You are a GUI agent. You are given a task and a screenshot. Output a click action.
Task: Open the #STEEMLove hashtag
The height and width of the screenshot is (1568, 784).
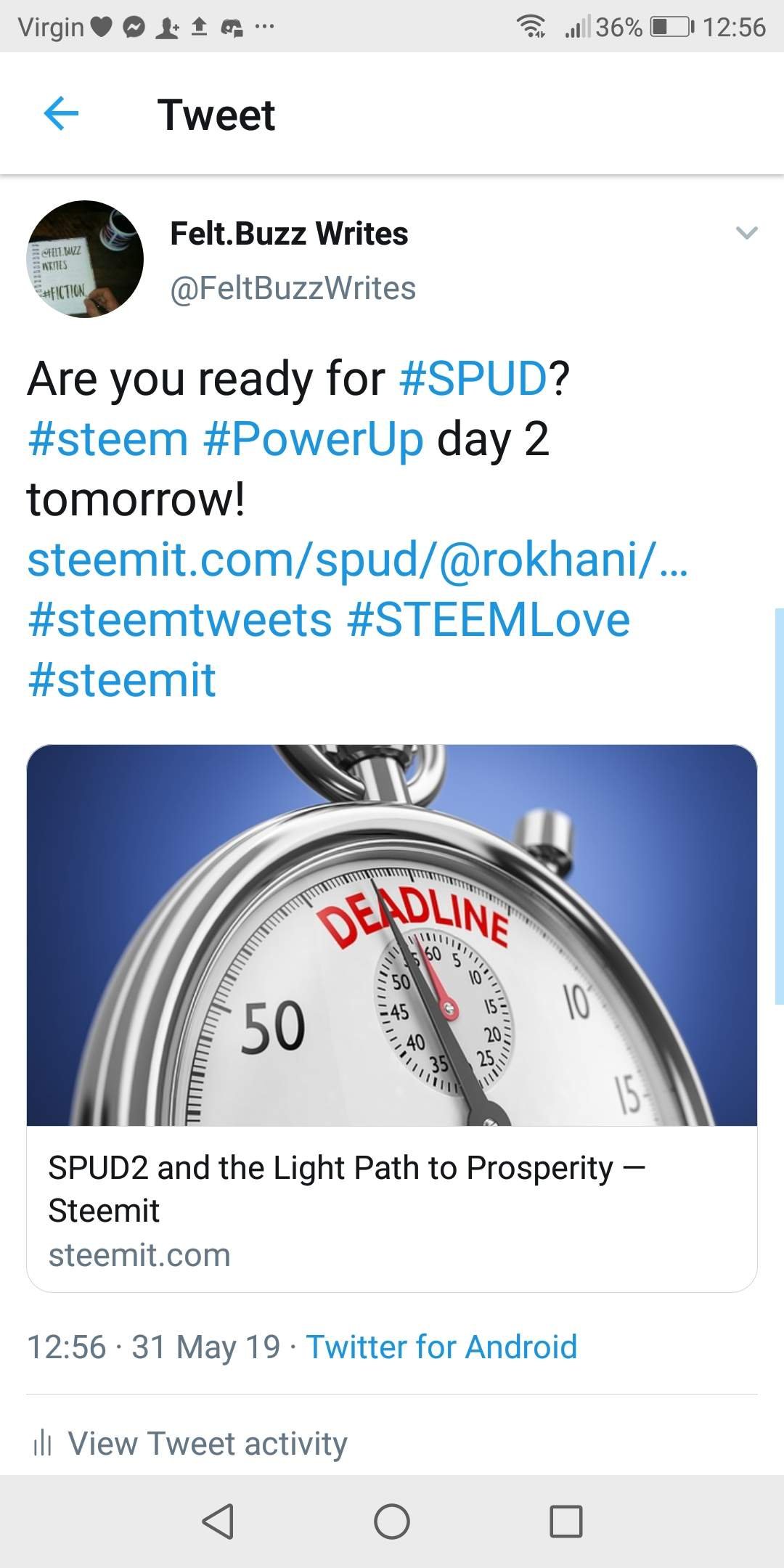(x=489, y=620)
